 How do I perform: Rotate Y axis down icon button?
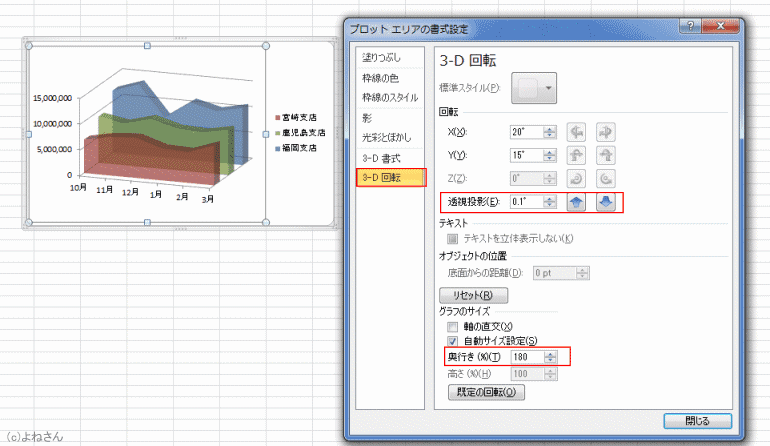click(x=605, y=155)
